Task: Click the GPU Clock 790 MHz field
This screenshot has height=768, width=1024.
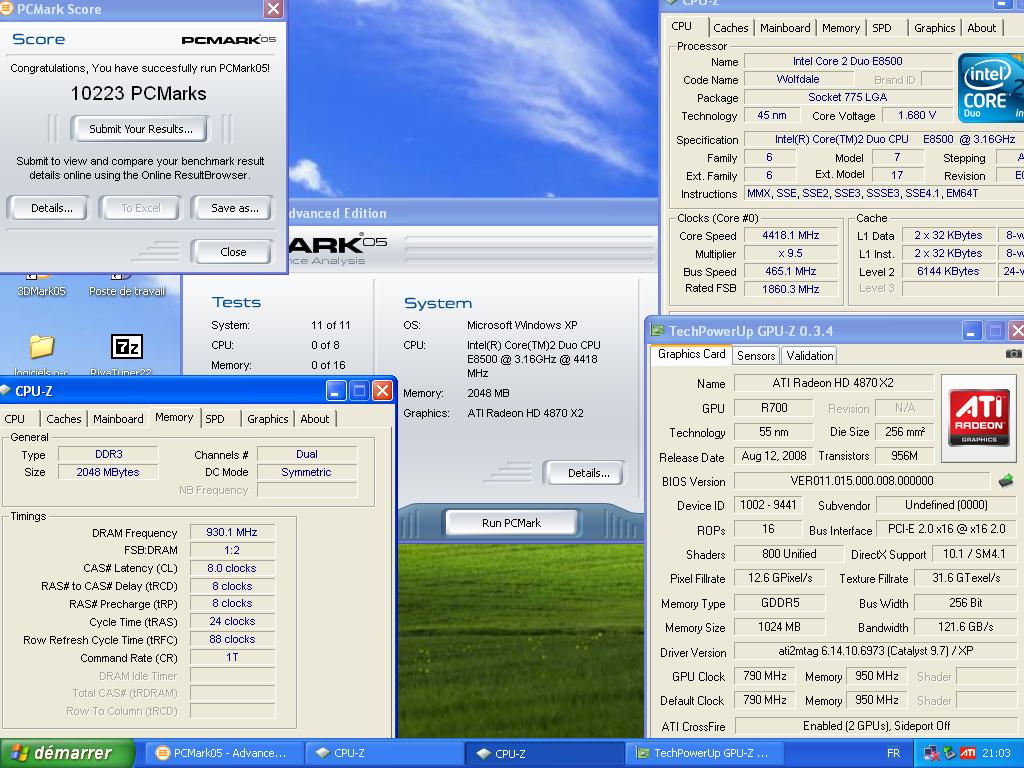Action: (765, 676)
